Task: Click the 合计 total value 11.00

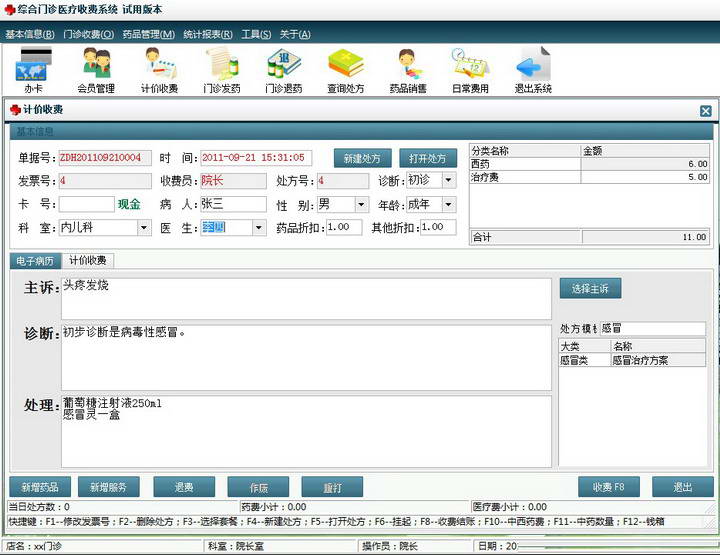Action: pyautogui.click(x=645, y=237)
